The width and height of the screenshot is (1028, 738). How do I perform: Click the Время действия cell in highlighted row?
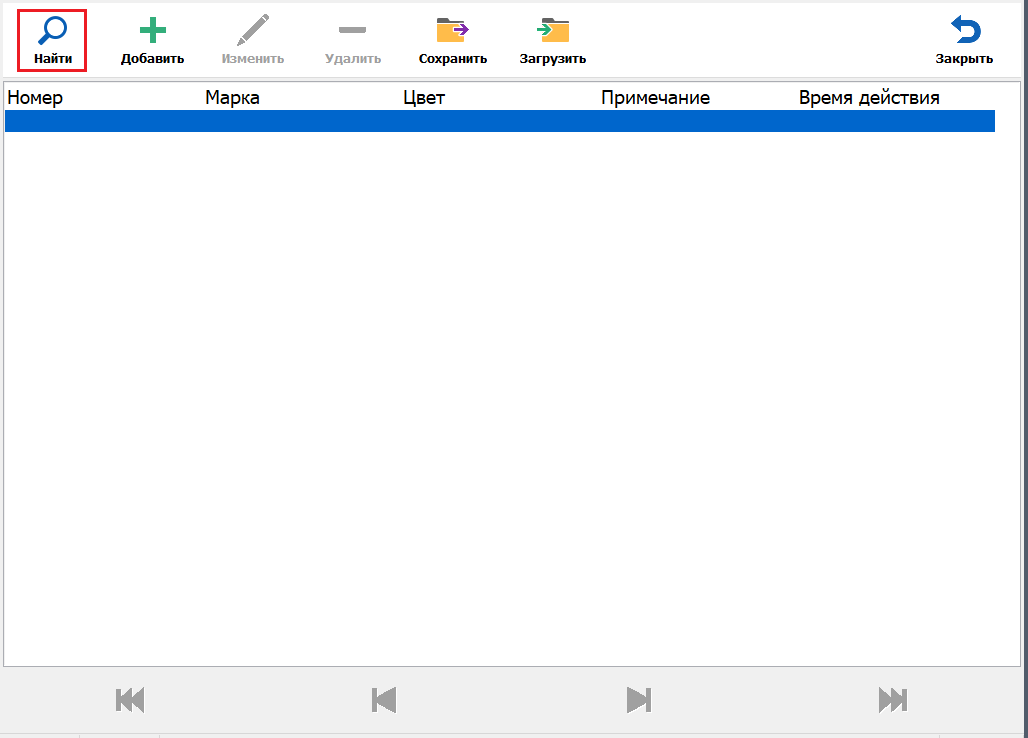pyautogui.click(x=893, y=121)
